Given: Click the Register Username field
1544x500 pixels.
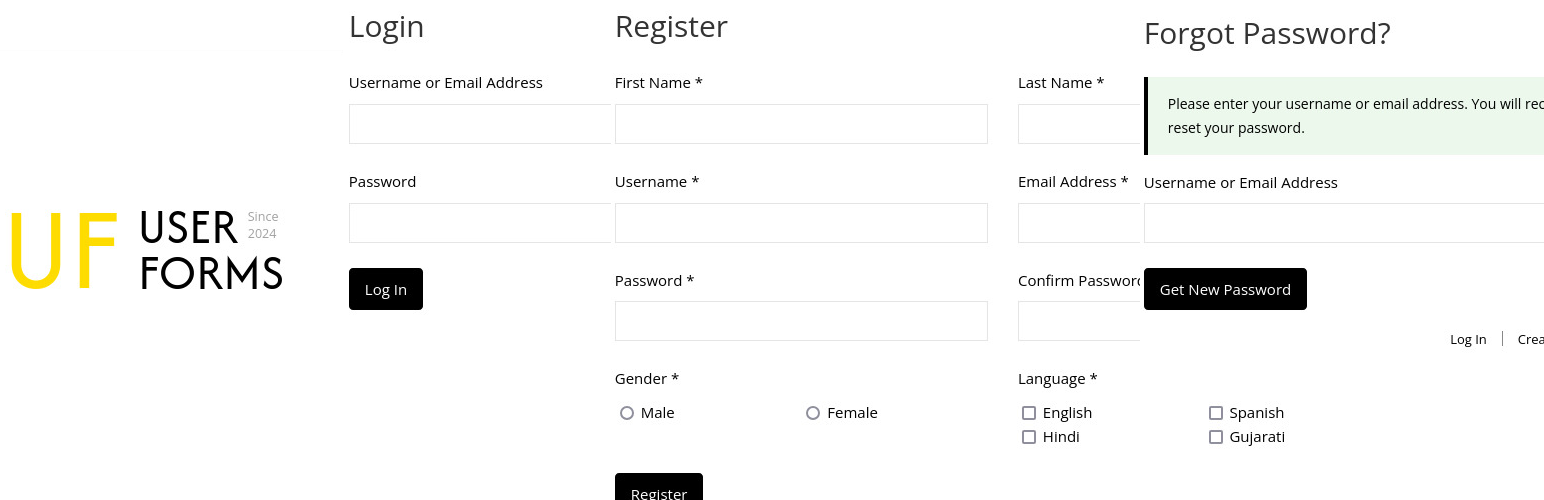Looking at the screenshot, I should pyautogui.click(x=801, y=223).
